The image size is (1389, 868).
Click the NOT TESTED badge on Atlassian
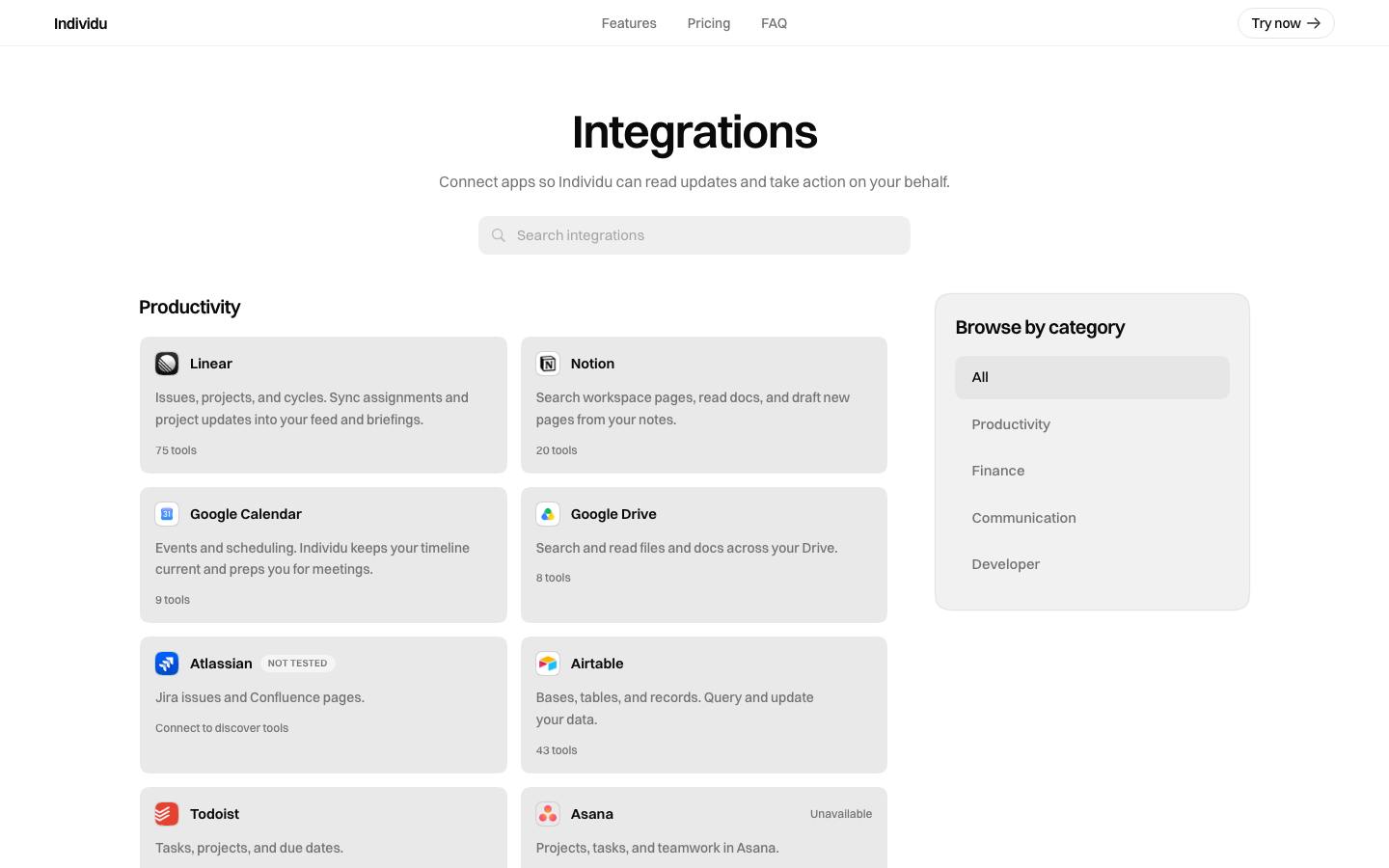pyautogui.click(x=297, y=664)
